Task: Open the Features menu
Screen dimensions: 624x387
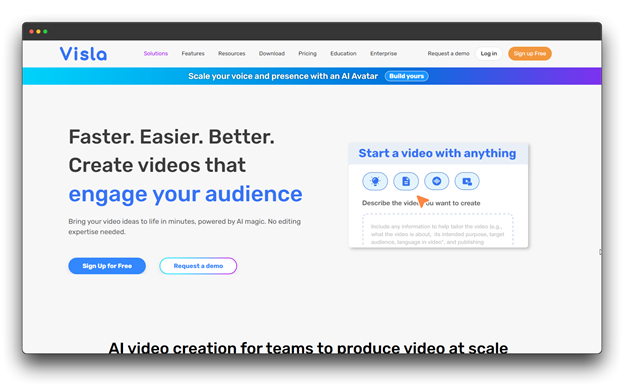Action: pos(193,53)
